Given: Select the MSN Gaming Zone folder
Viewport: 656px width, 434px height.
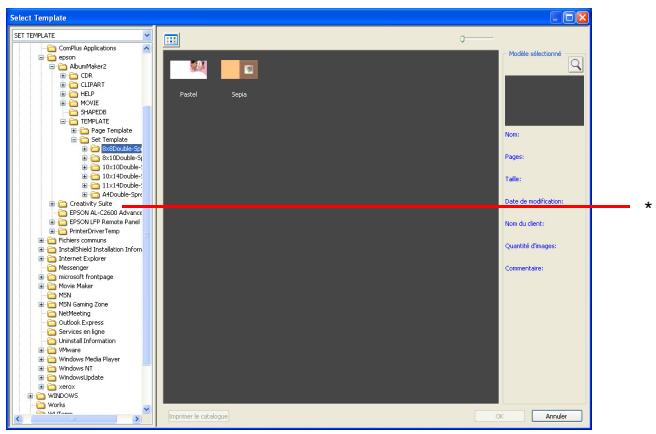Looking at the screenshot, I should tap(83, 304).
